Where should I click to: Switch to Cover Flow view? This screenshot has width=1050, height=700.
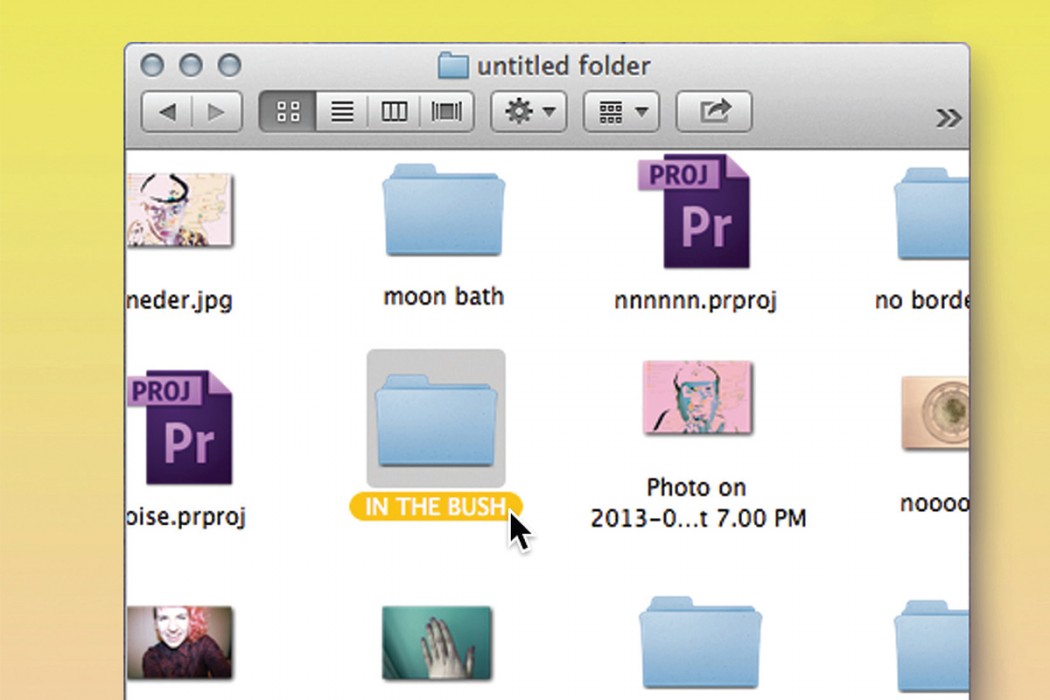pyautogui.click(x=446, y=112)
